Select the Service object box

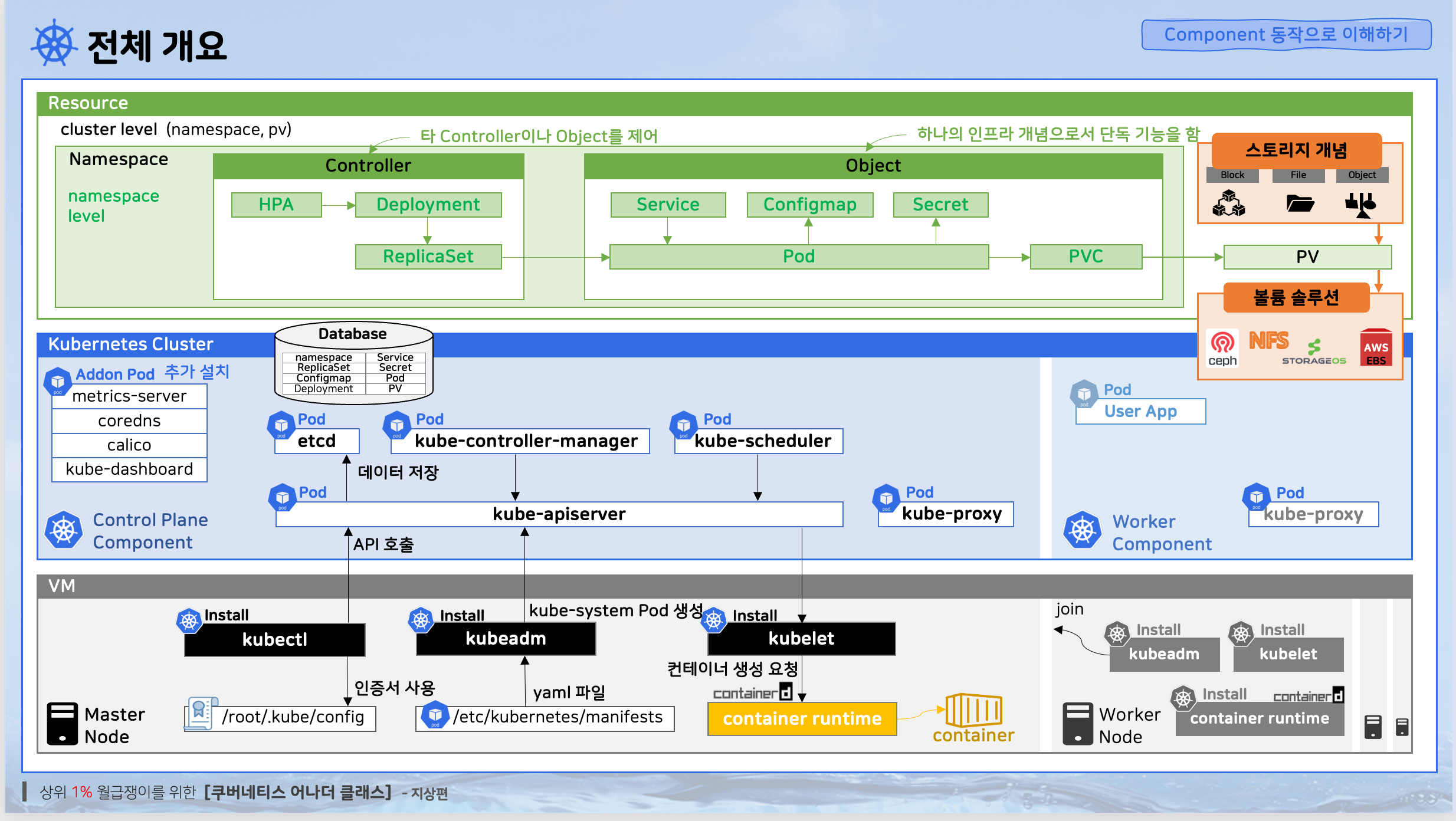click(x=668, y=205)
